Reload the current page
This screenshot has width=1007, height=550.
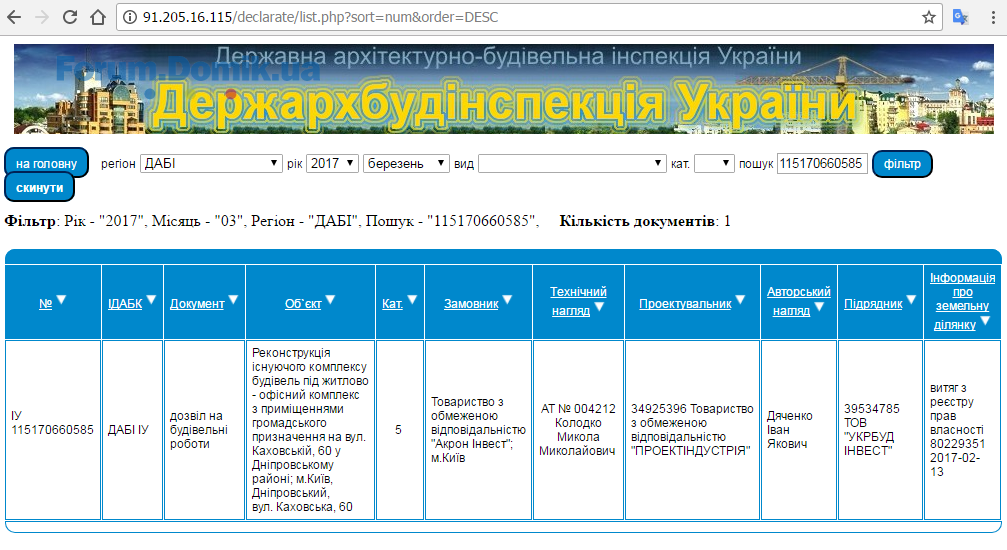click(x=70, y=17)
